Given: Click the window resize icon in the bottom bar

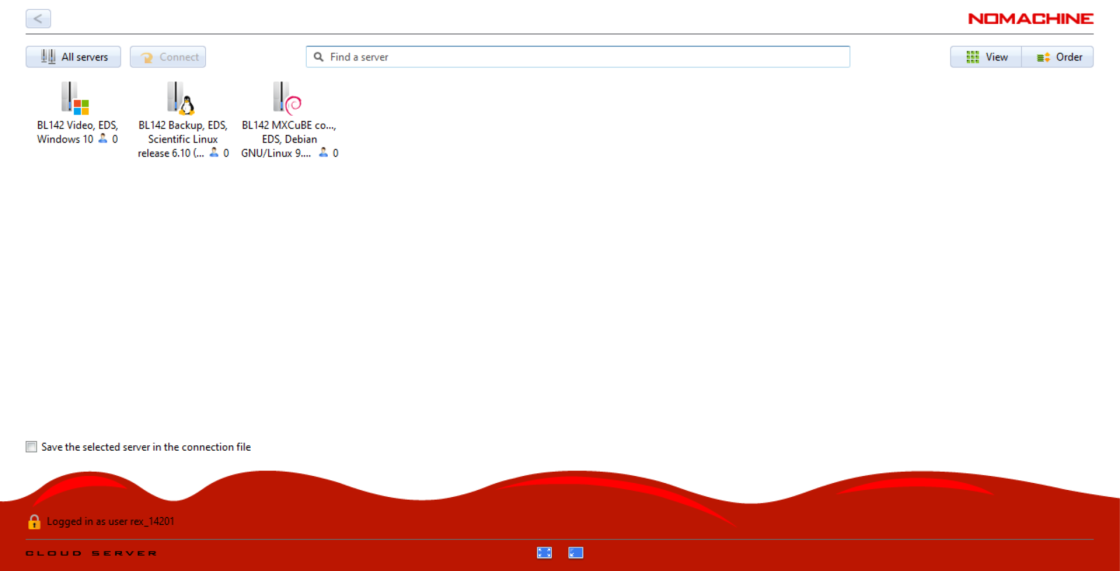Looking at the screenshot, I should (576, 552).
